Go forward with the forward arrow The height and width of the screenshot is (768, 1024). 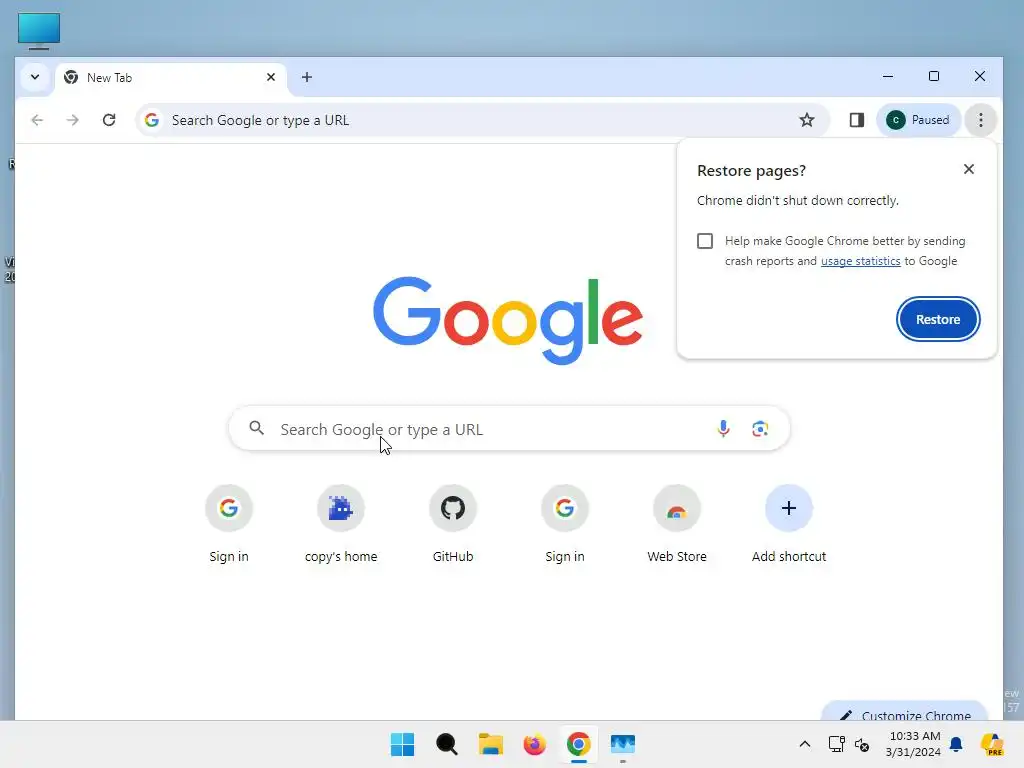[x=72, y=120]
